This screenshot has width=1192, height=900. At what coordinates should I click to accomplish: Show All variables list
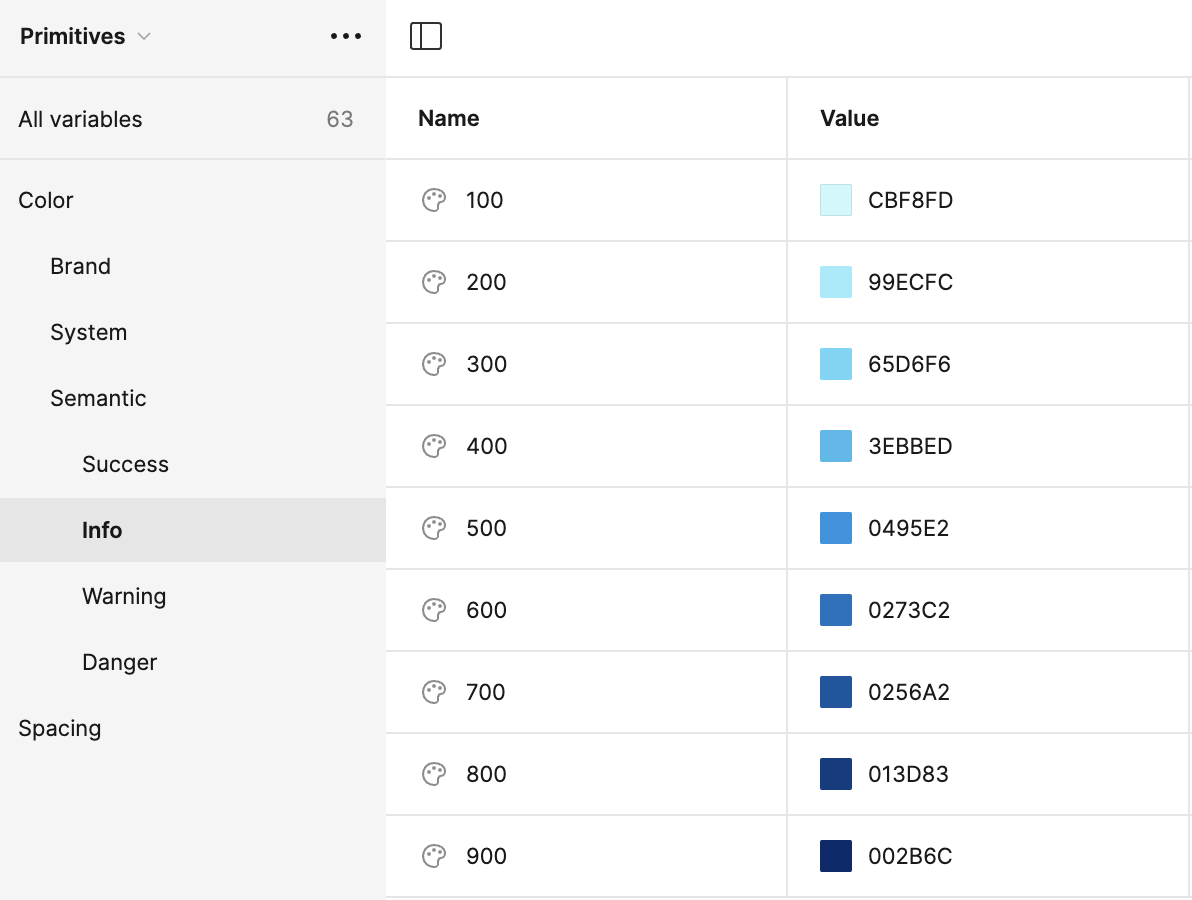point(80,119)
